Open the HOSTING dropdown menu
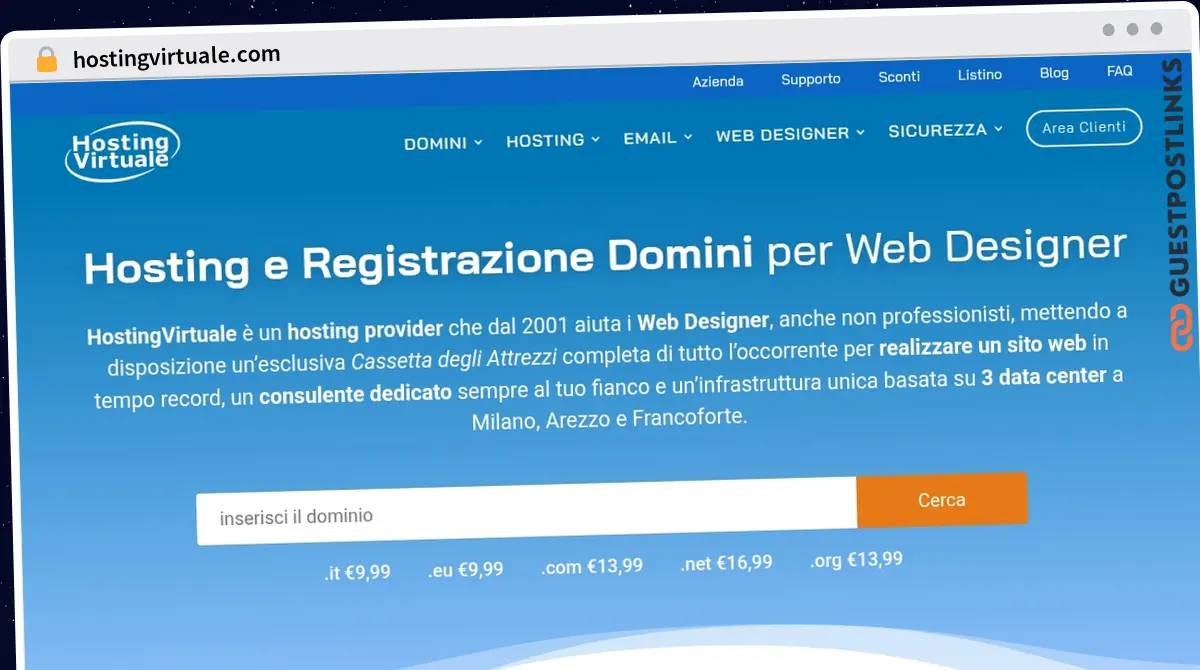1200x670 pixels. click(x=550, y=140)
